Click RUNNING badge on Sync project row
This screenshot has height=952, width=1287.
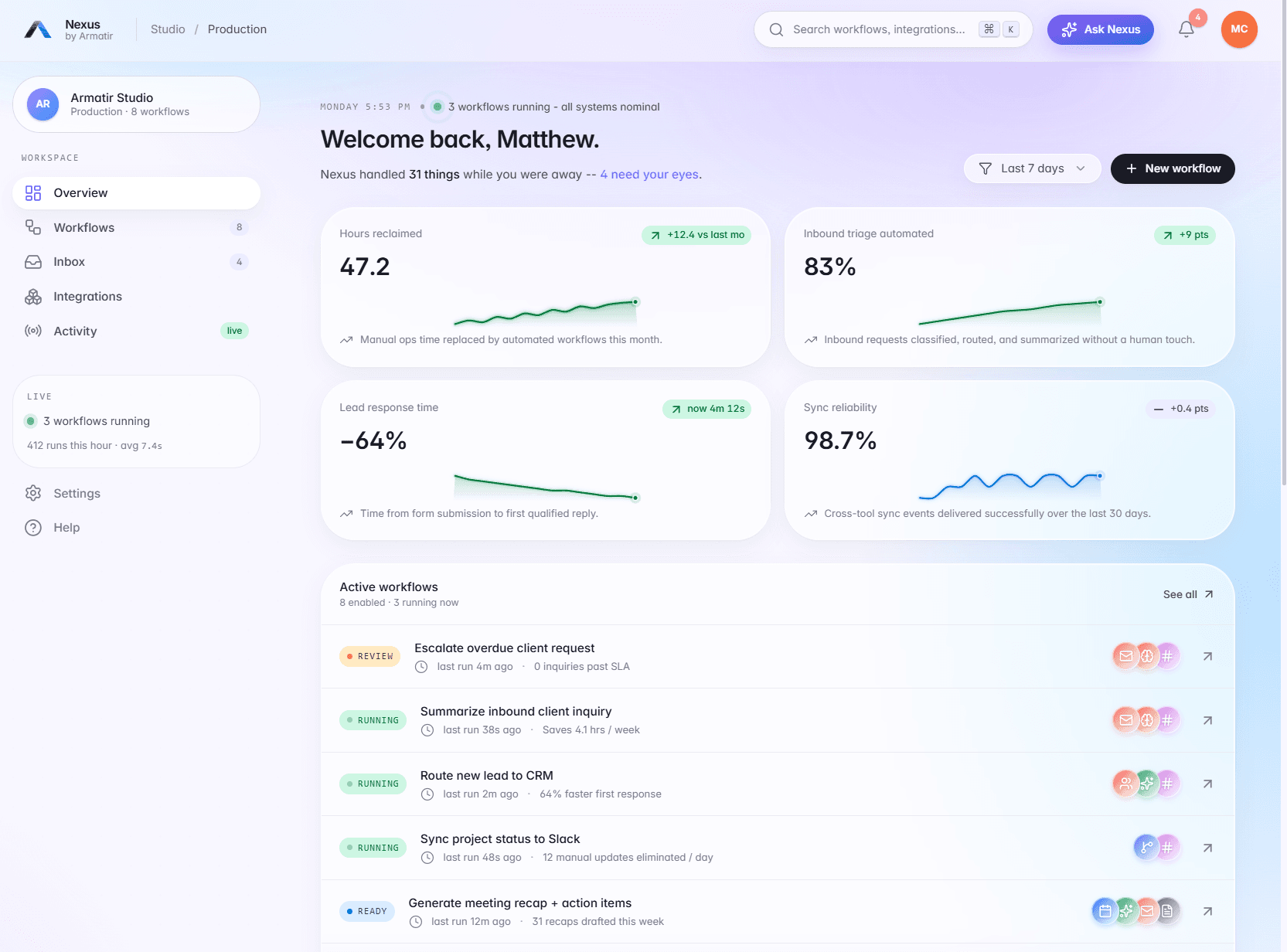(x=373, y=848)
